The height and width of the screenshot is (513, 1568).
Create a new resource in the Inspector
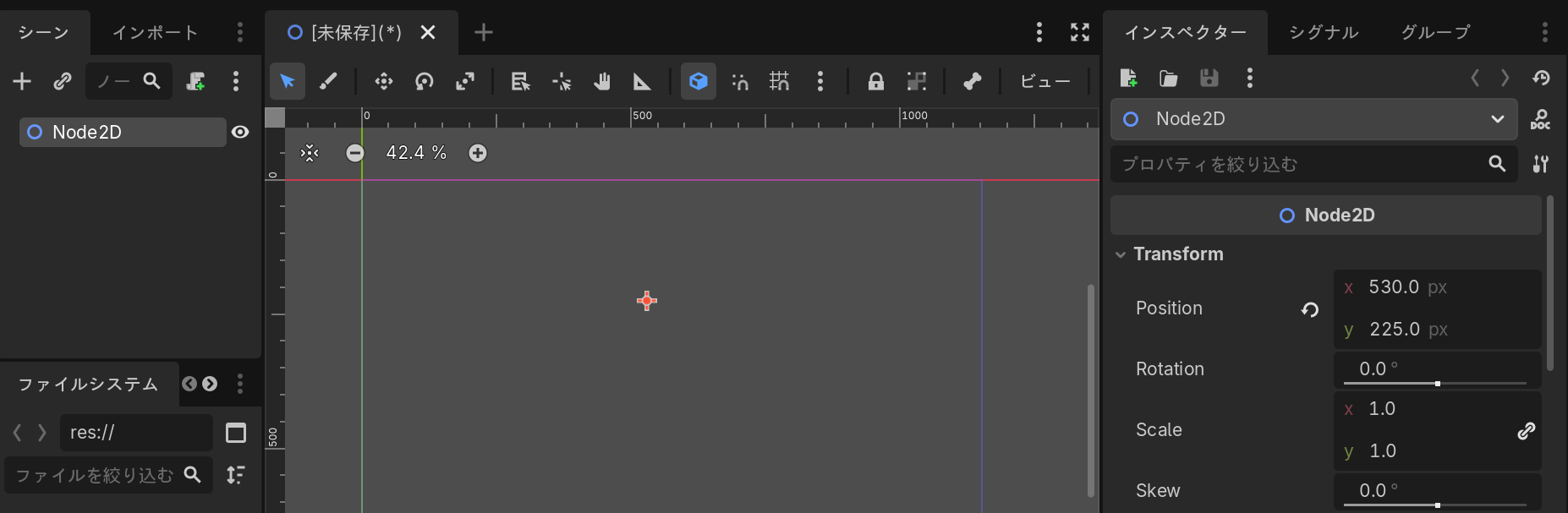point(1128,78)
